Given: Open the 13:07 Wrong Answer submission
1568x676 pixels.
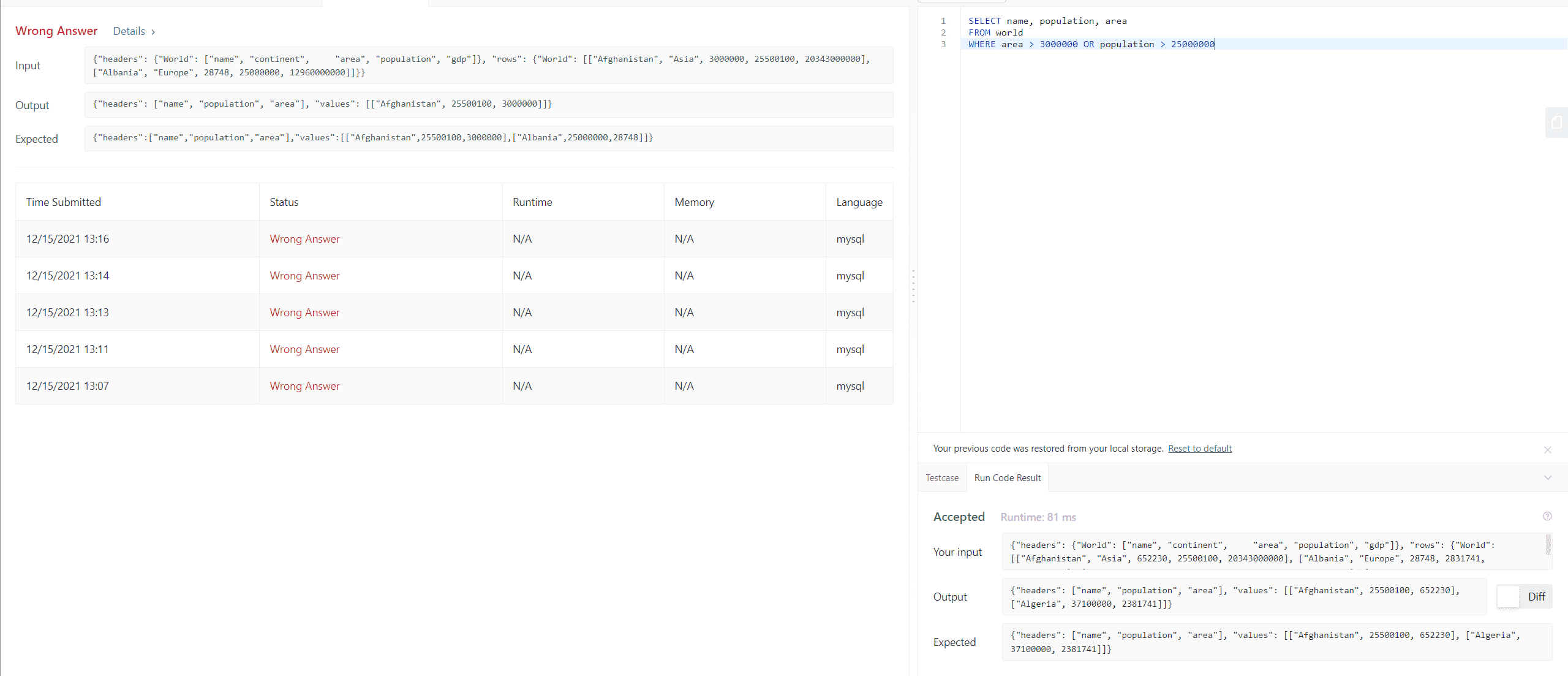Looking at the screenshot, I should [x=304, y=386].
